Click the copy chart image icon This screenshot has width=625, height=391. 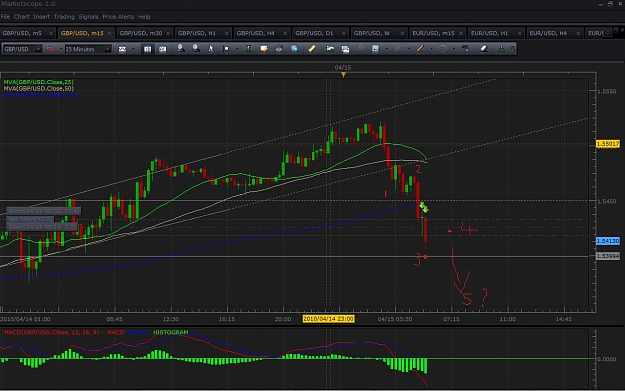(x=345, y=49)
